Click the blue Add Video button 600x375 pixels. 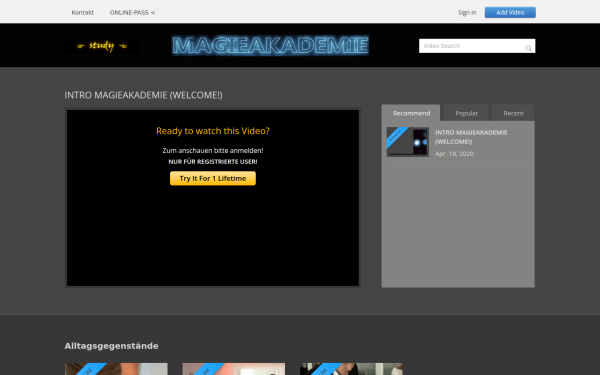click(x=510, y=12)
